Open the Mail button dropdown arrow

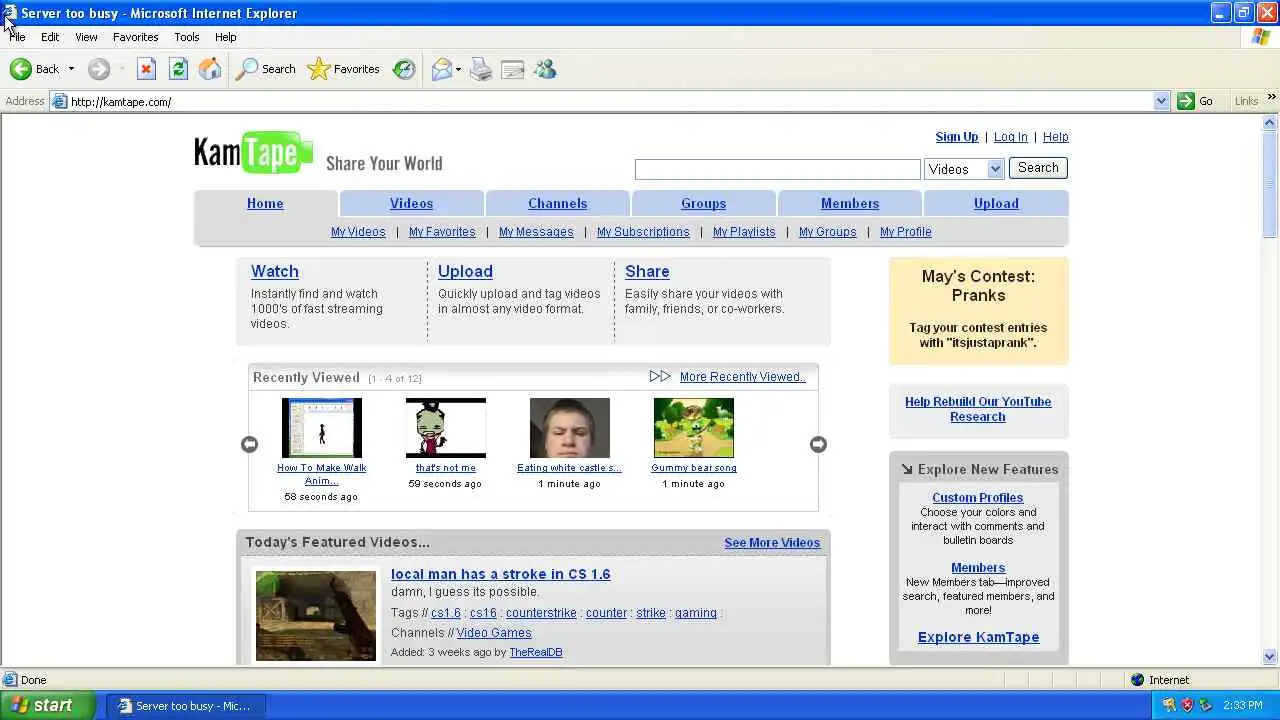tap(459, 69)
